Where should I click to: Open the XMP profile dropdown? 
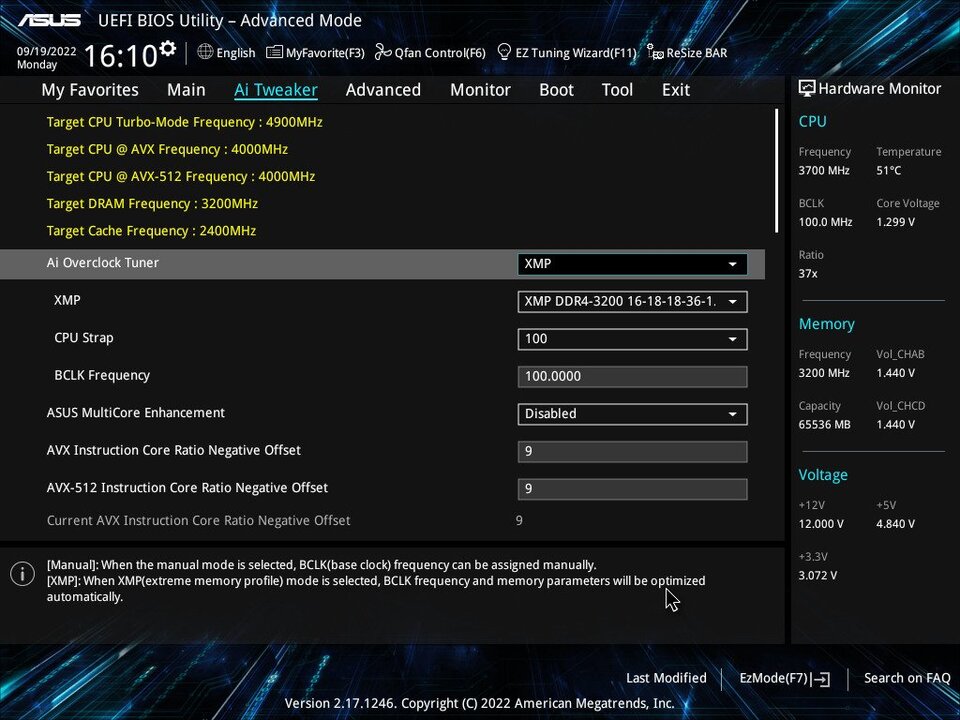(632, 302)
